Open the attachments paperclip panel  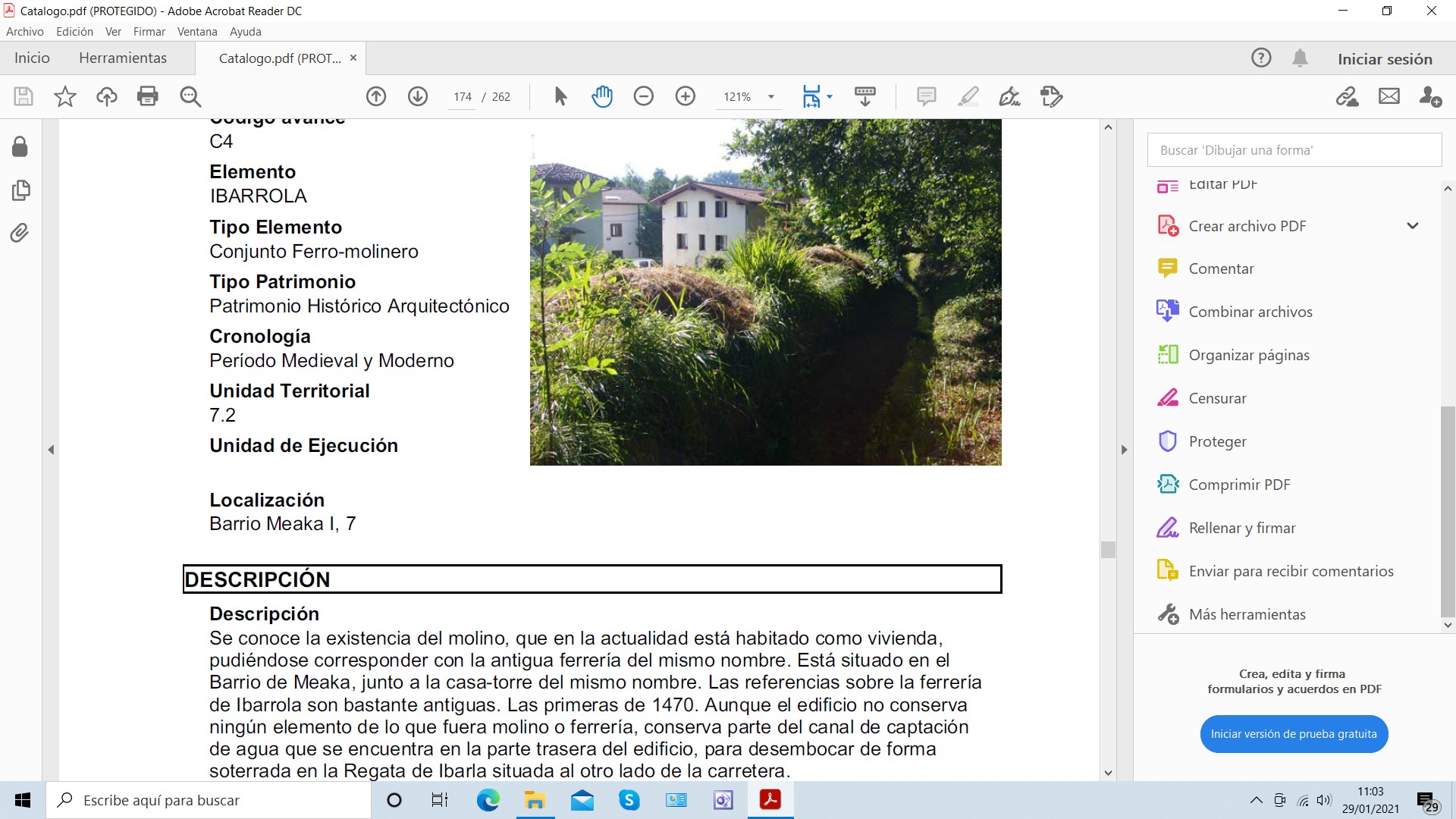pyautogui.click(x=20, y=233)
